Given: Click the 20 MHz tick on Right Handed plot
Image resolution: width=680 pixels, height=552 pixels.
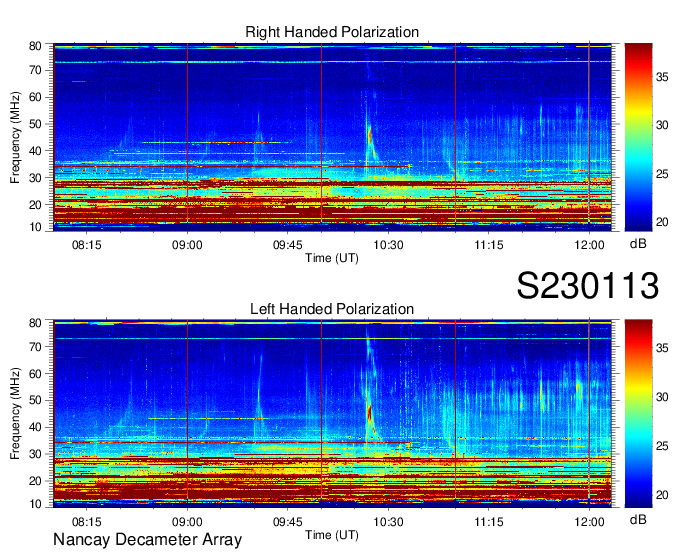Looking at the screenshot, I should [35, 205].
